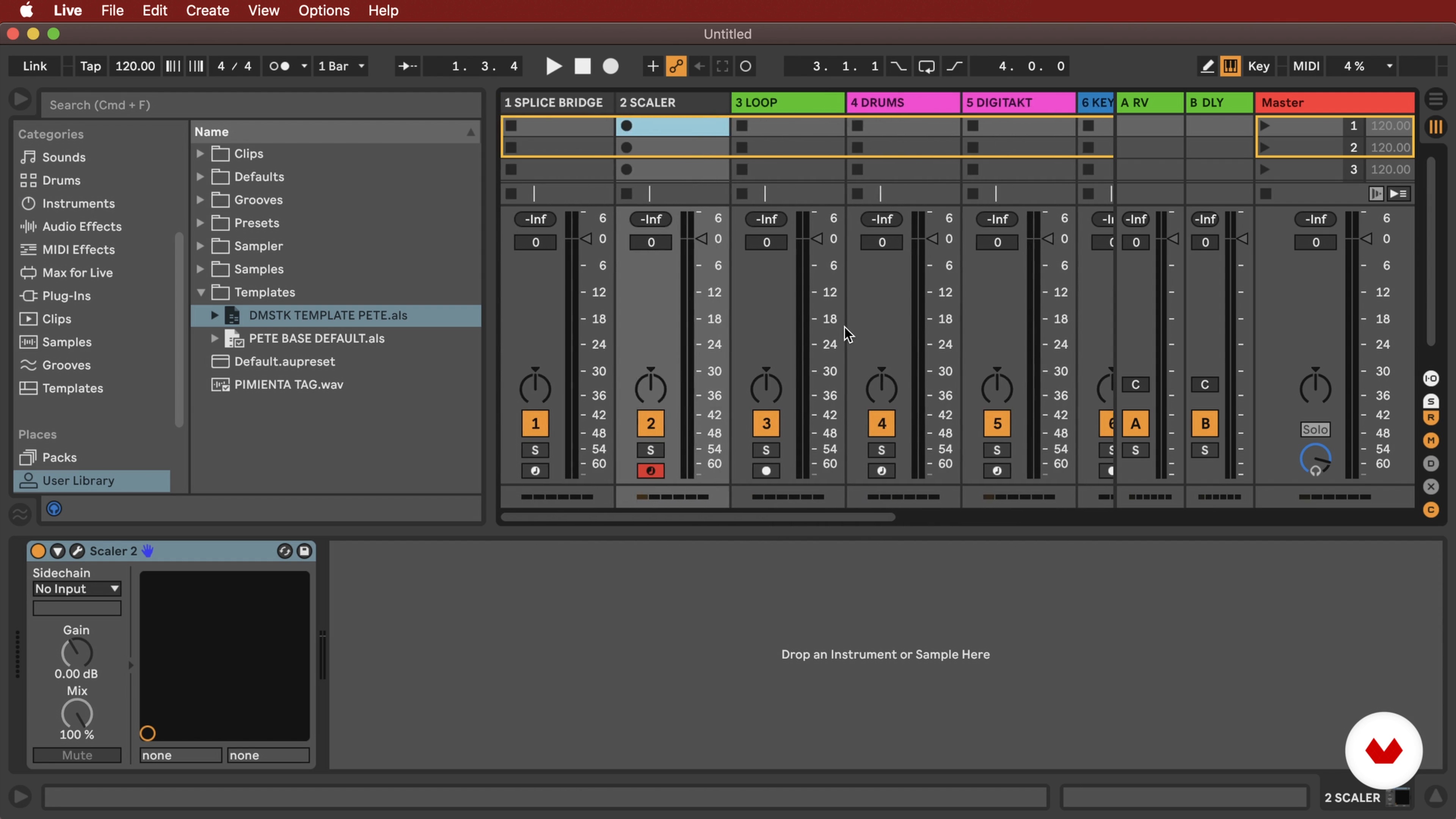Viewport: 1456px width, 819px height.
Task: Toggle the Follow playback arrow icon
Action: pyautogui.click(x=408, y=66)
